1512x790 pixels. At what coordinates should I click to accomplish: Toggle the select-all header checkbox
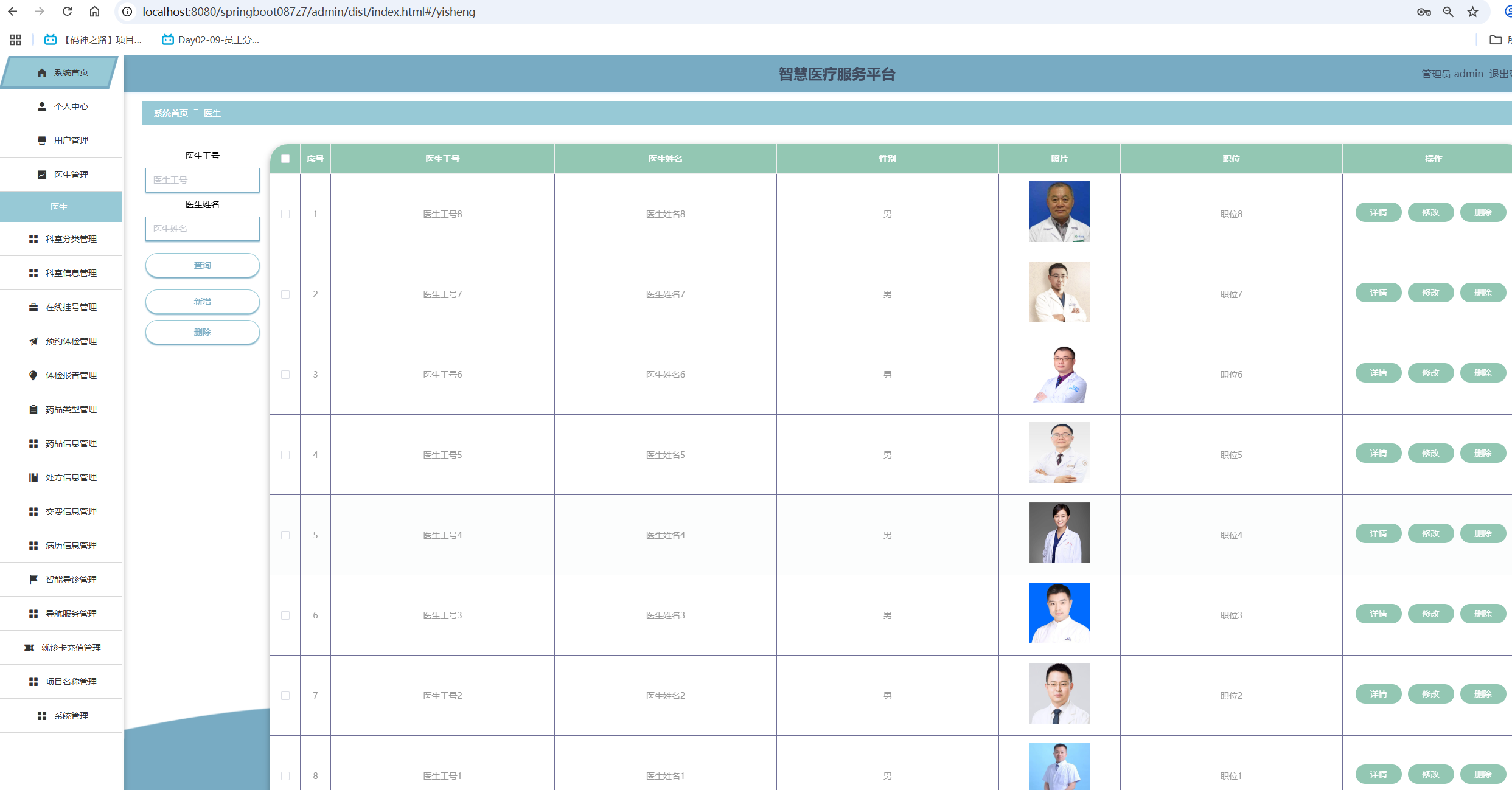pyautogui.click(x=285, y=159)
